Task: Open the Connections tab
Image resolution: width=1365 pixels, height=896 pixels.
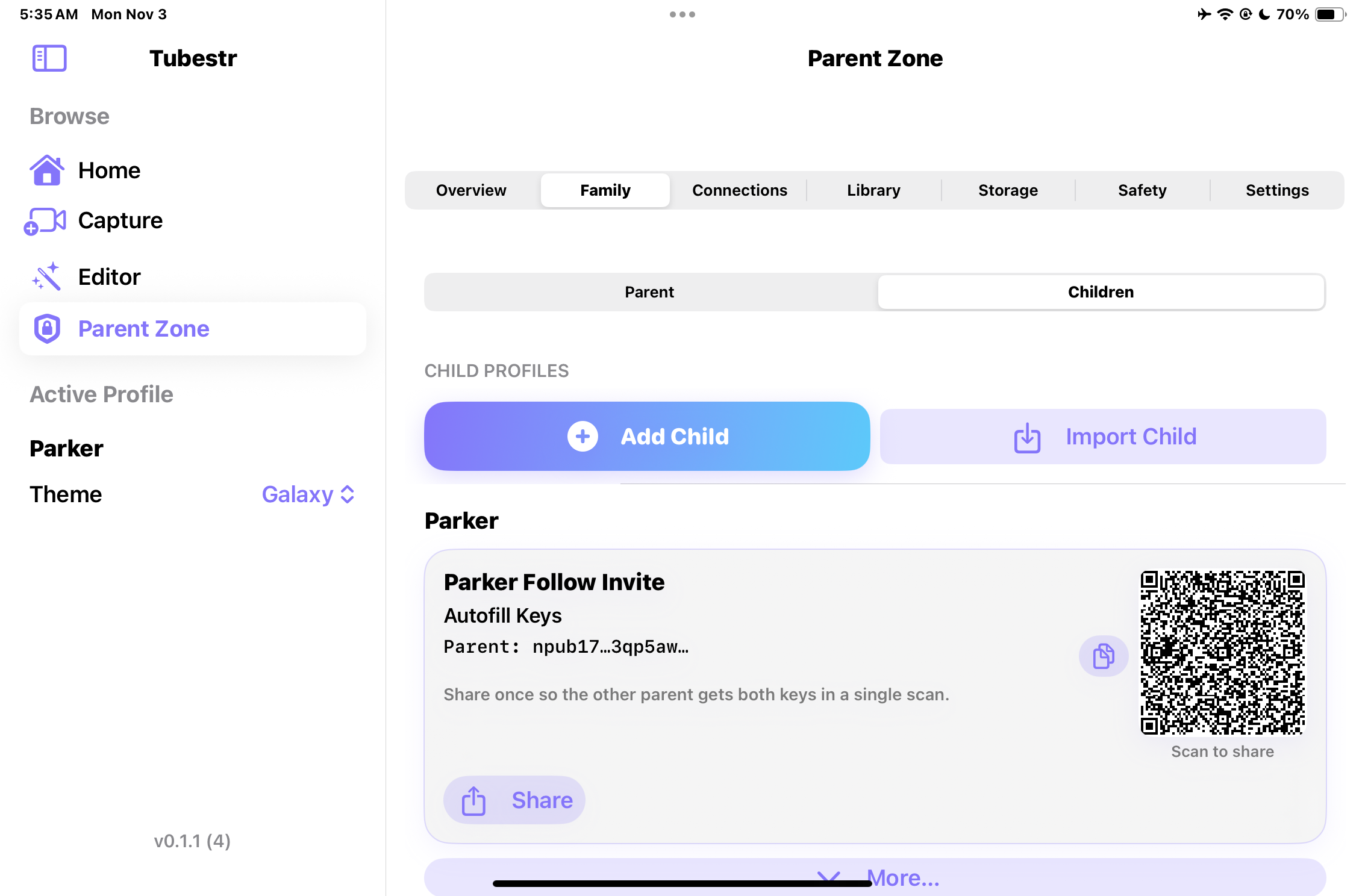Action: pyautogui.click(x=739, y=190)
